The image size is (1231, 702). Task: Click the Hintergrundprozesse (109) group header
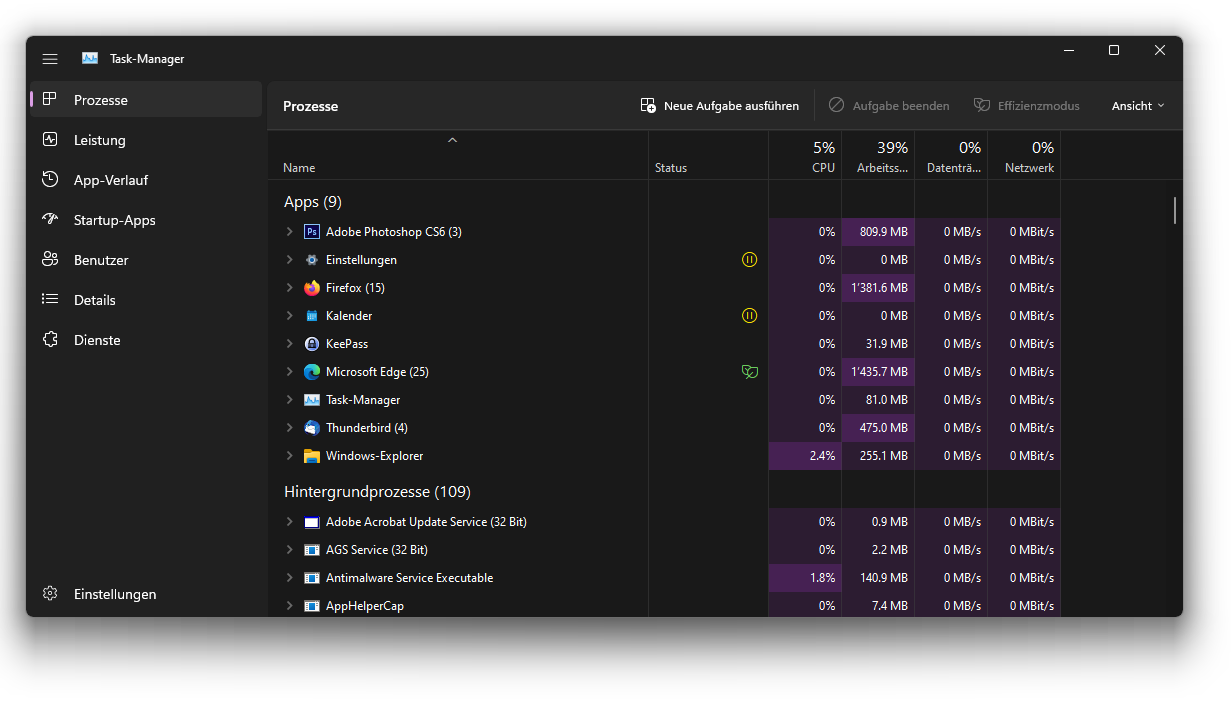pyautogui.click(x=377, y=492)
